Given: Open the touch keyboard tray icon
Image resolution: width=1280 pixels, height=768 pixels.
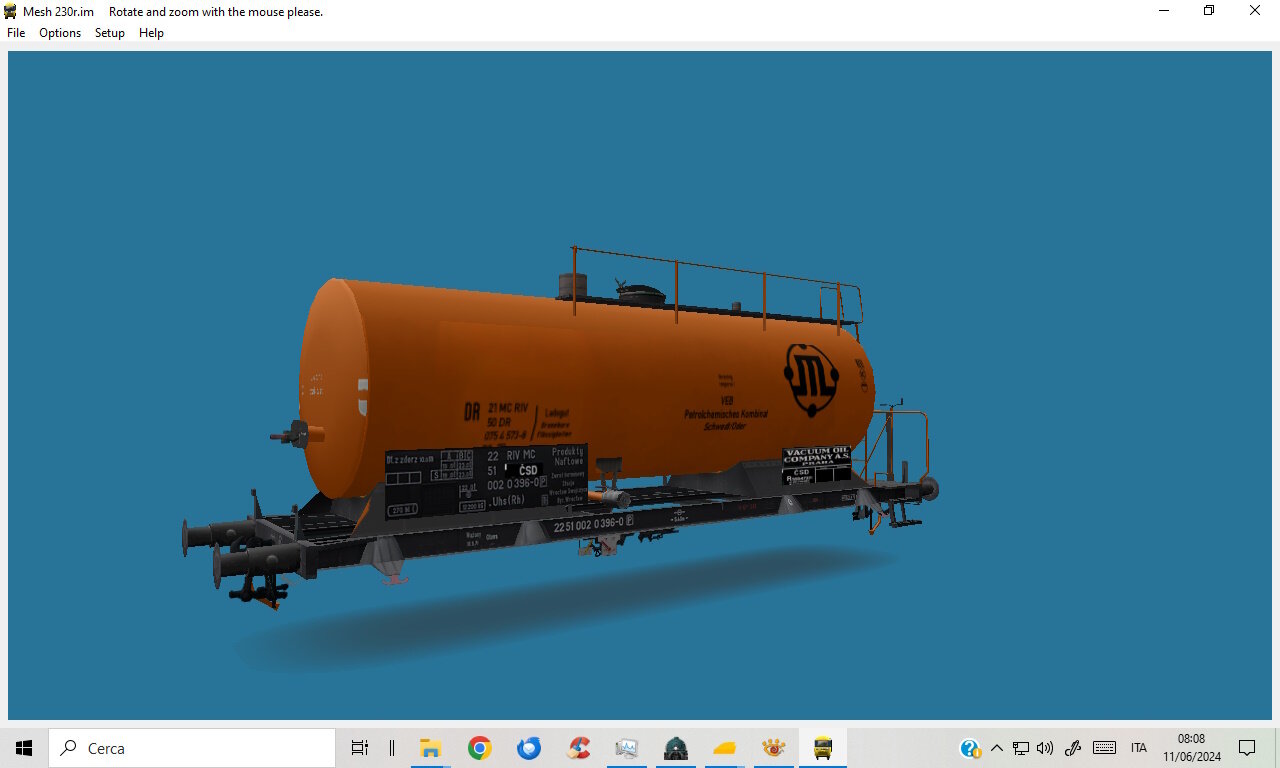Looking at the screenshot, I should tap(1105, 748).
